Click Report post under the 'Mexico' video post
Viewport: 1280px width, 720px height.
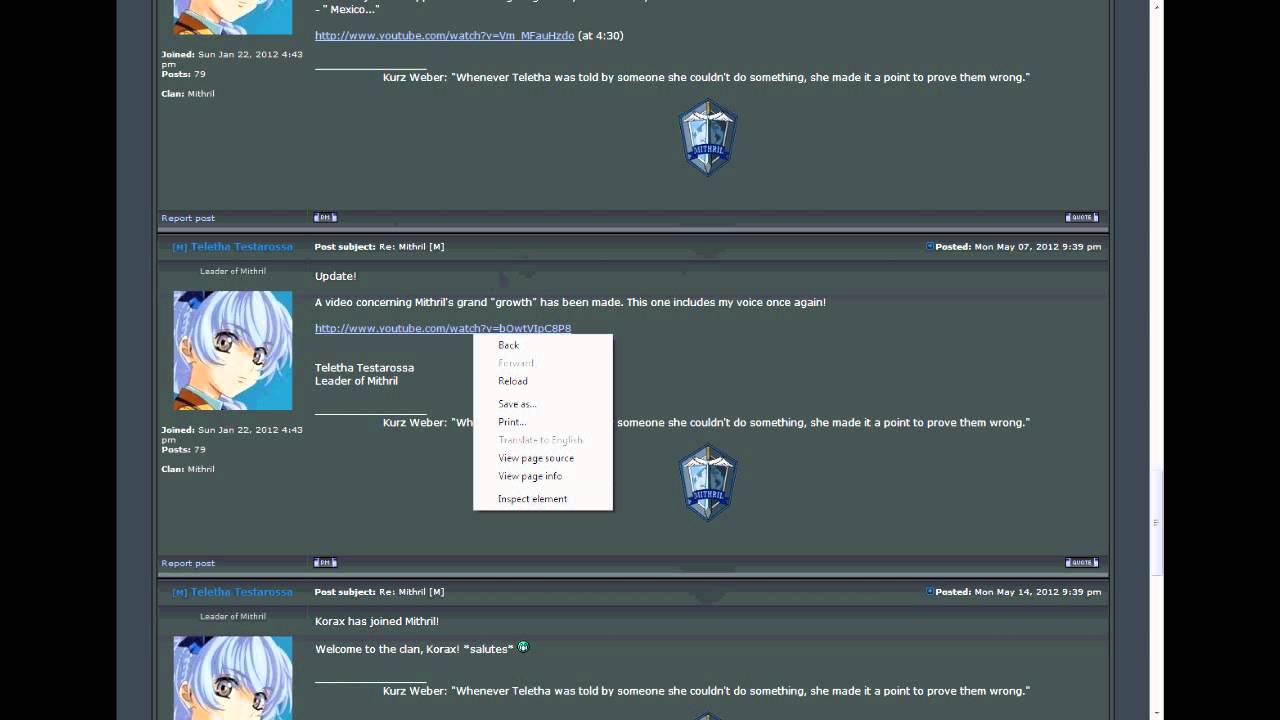click(x=188, y=218)
